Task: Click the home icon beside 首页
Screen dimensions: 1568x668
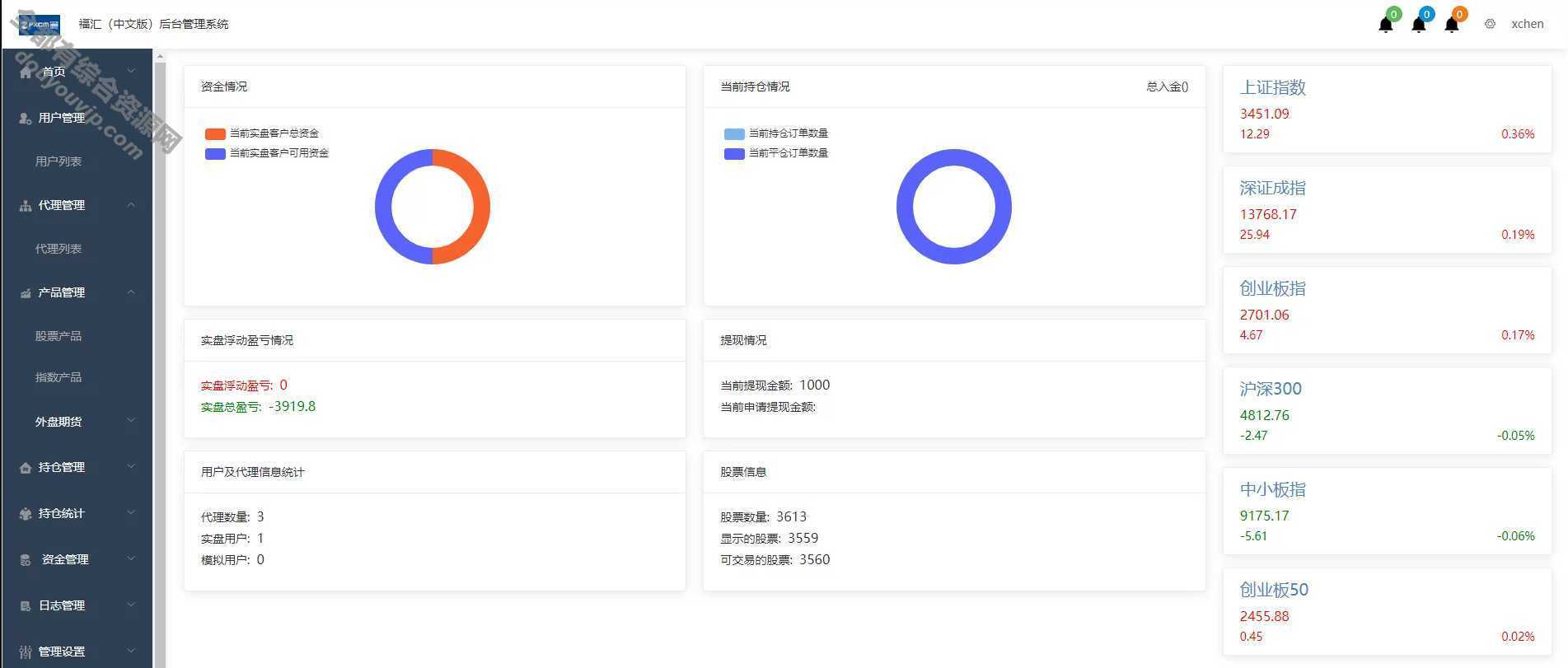Action: (x=26, y=72)
